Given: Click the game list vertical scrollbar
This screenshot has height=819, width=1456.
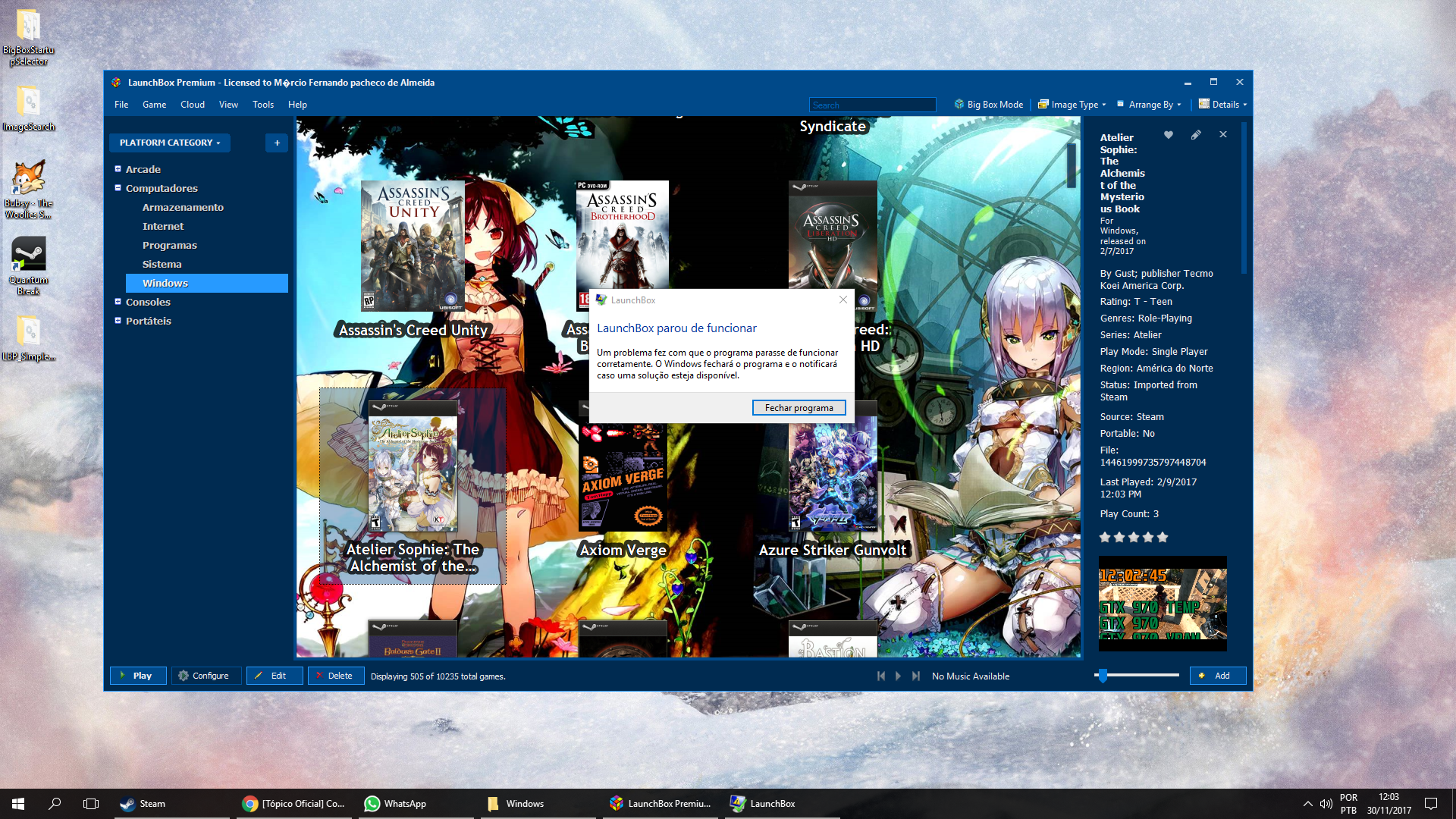Looking at the screenshot, I should coord(1071,165).
